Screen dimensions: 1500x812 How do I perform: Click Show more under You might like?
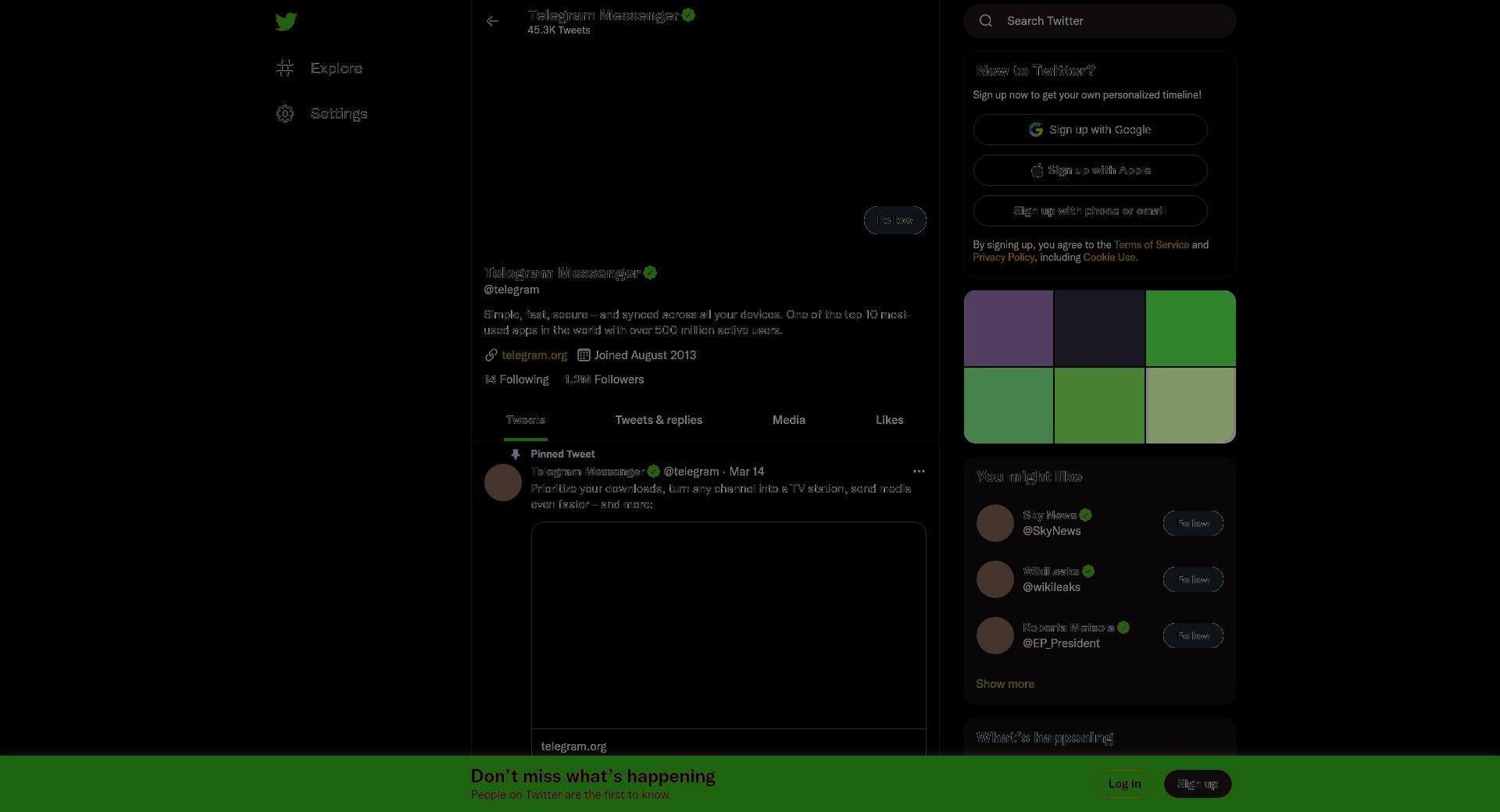point(1005,684)
